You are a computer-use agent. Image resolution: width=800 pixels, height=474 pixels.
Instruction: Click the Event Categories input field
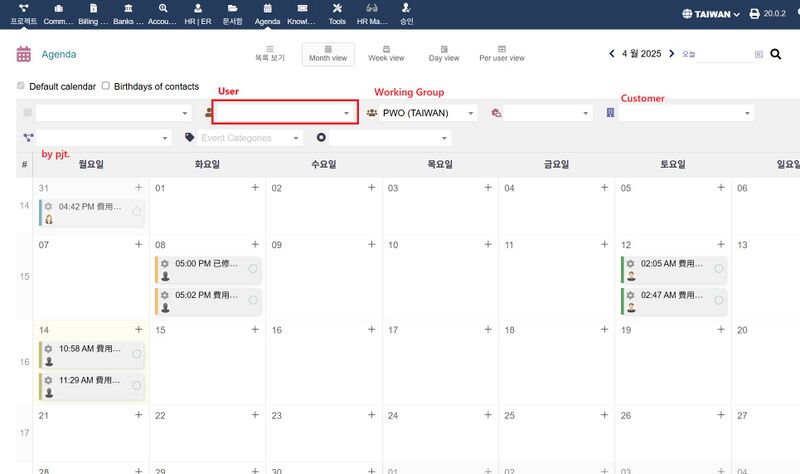coord(248,138)
